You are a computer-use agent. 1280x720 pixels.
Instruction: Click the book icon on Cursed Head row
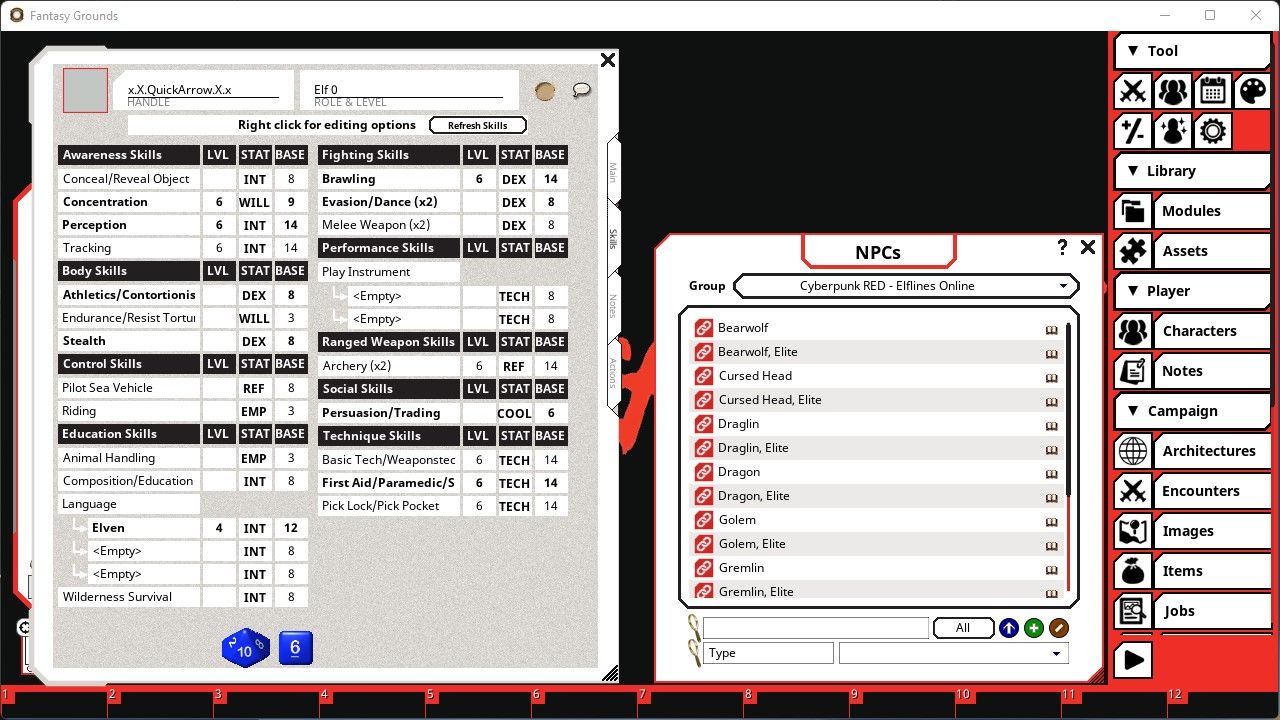(x=1051, y=377)
